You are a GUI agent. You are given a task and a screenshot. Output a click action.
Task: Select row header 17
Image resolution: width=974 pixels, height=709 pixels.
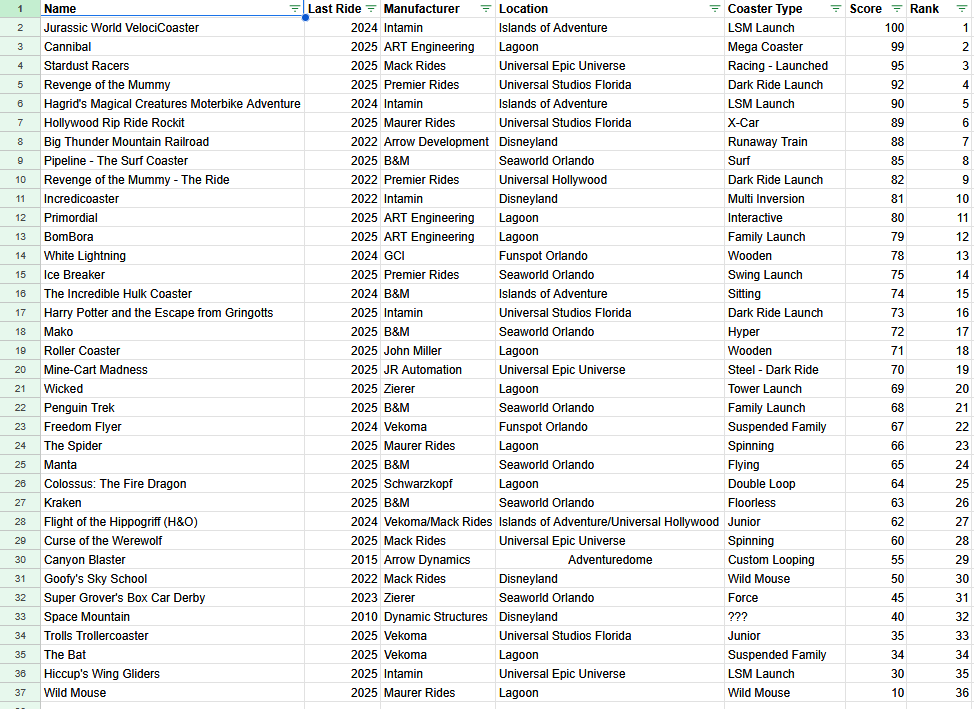[20, 313]
